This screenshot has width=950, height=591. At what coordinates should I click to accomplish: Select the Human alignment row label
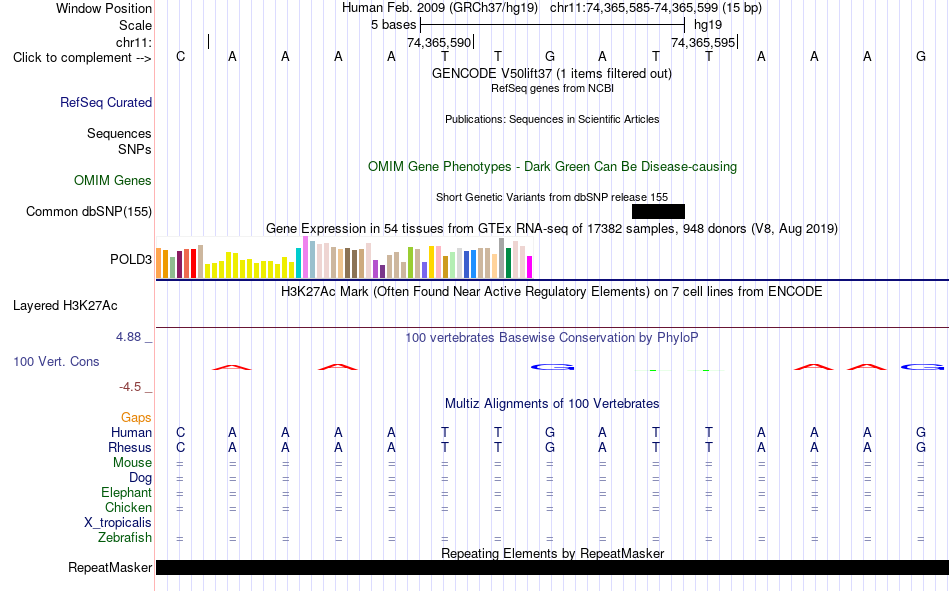(131, 433)
